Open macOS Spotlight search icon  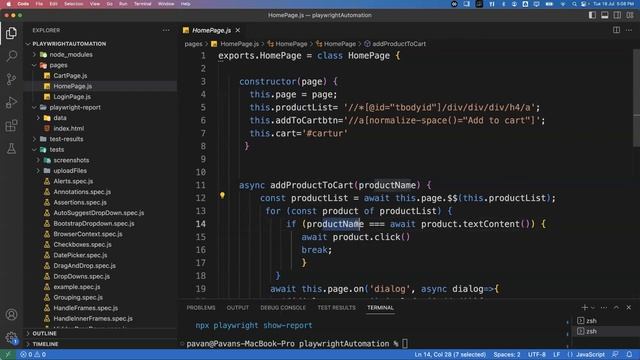pyautogui.click(x=574, y=4)
